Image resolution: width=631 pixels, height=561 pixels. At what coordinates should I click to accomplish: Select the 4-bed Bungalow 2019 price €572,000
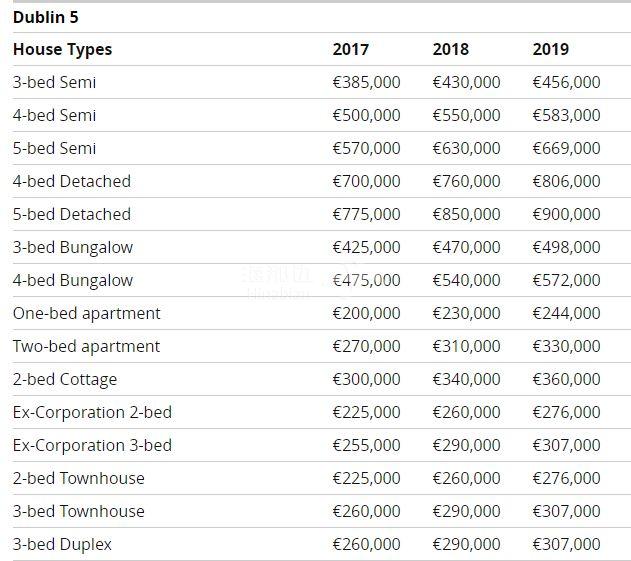(566, 280)
